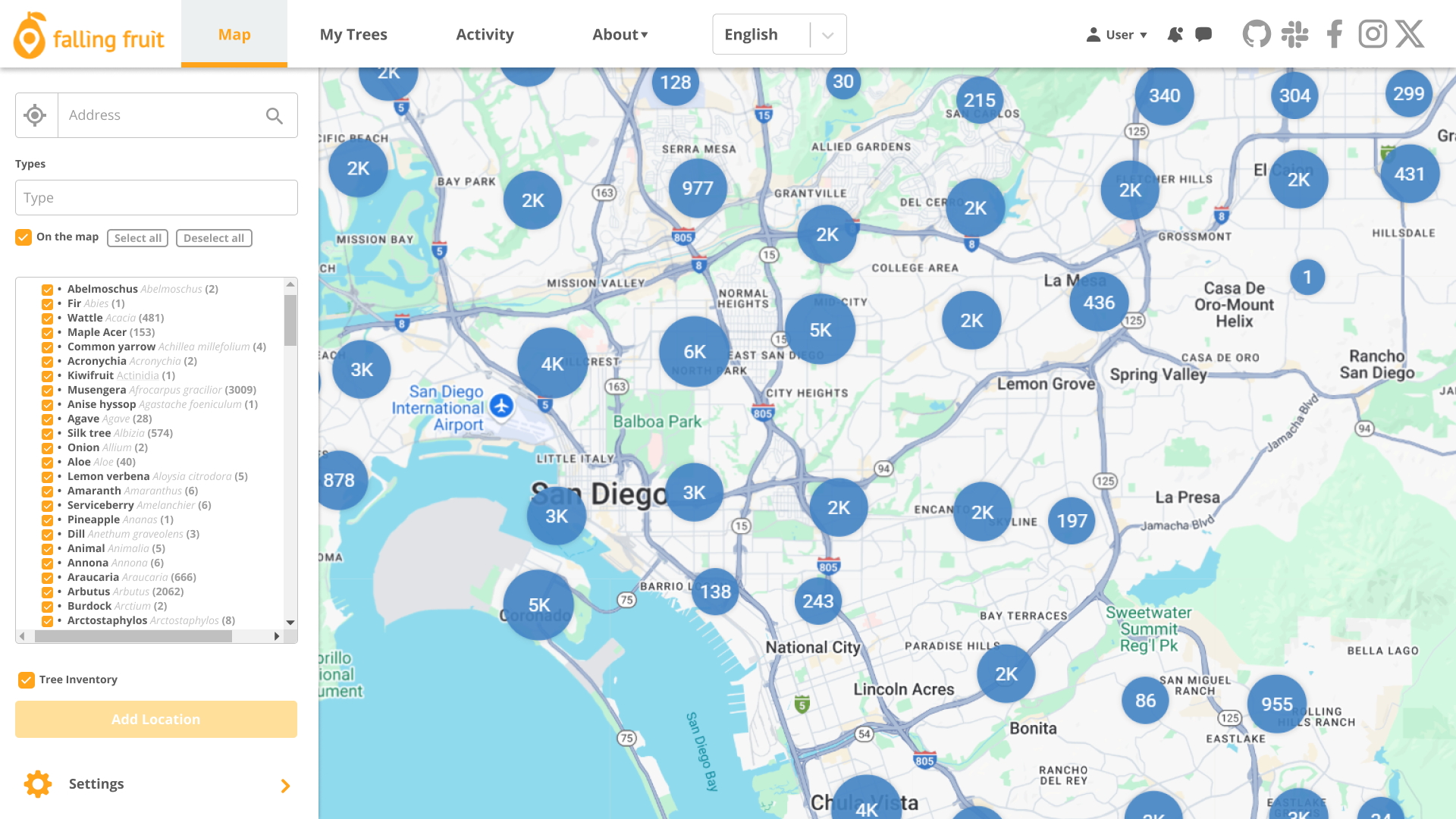Click the Add Location button
This screenshot has width=1456, height=819.
coord(156,719)
